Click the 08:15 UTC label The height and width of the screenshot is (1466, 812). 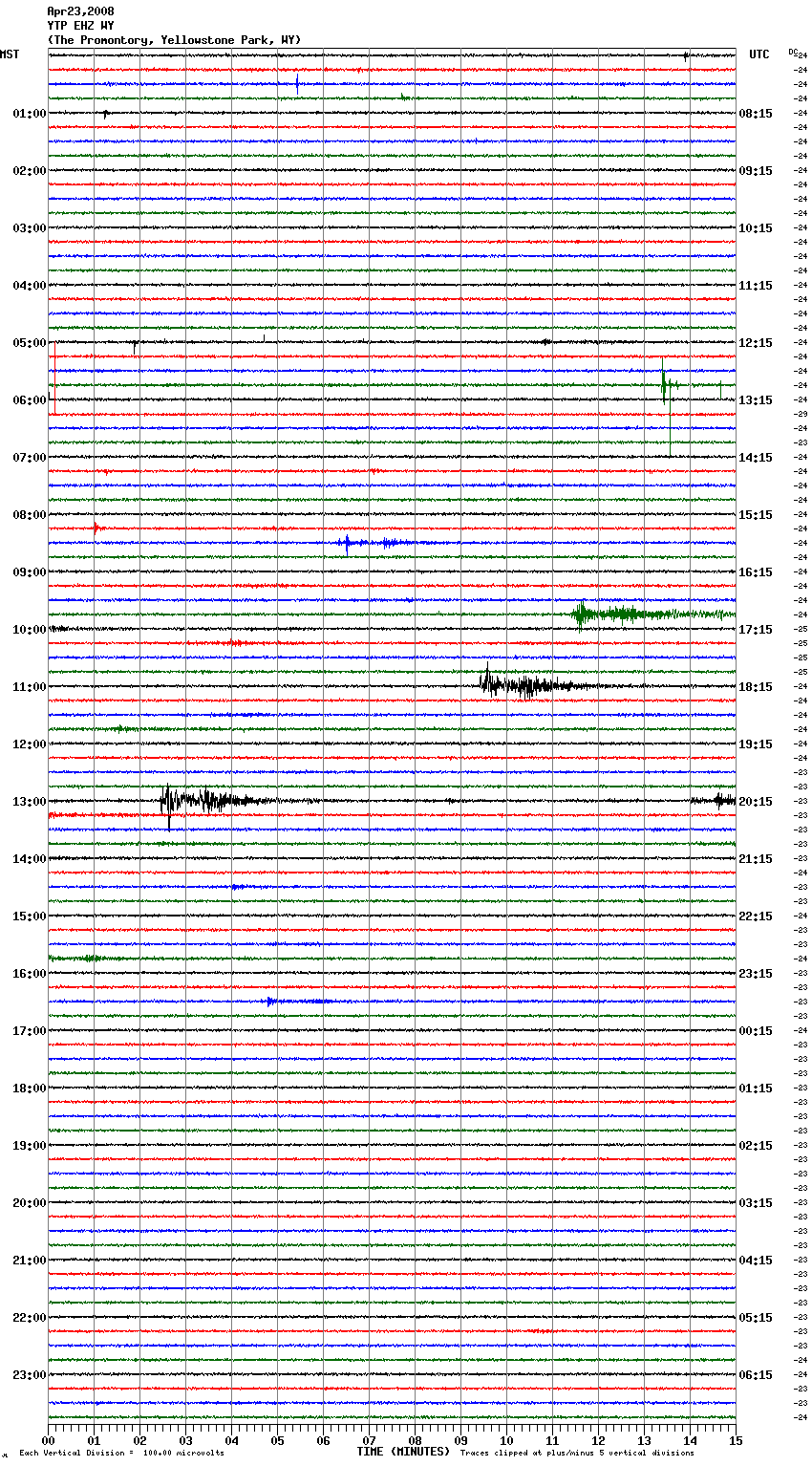point(756,114)
